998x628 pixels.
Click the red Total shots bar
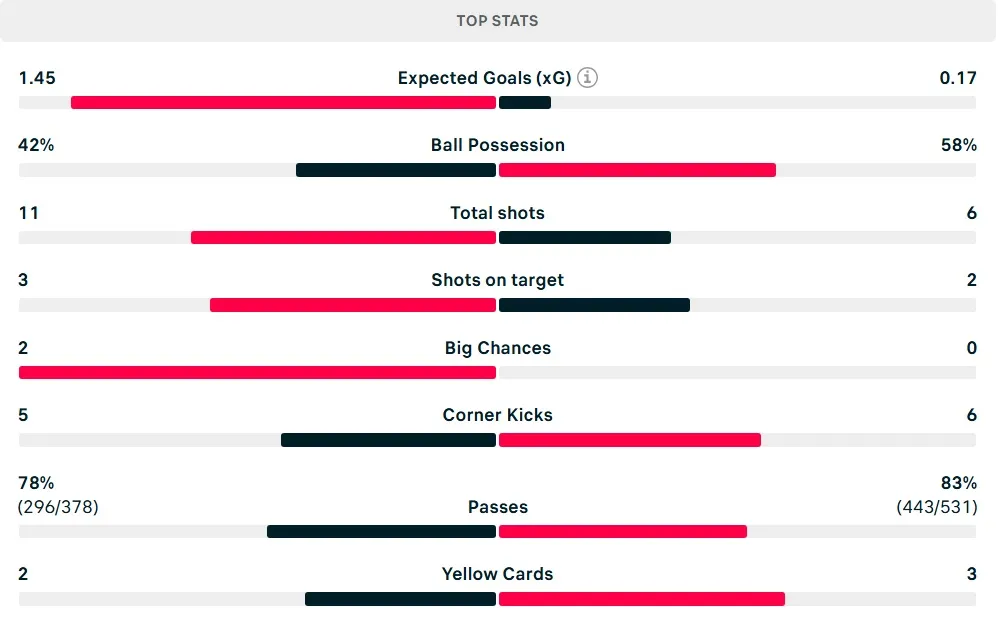tap(343, 237)
